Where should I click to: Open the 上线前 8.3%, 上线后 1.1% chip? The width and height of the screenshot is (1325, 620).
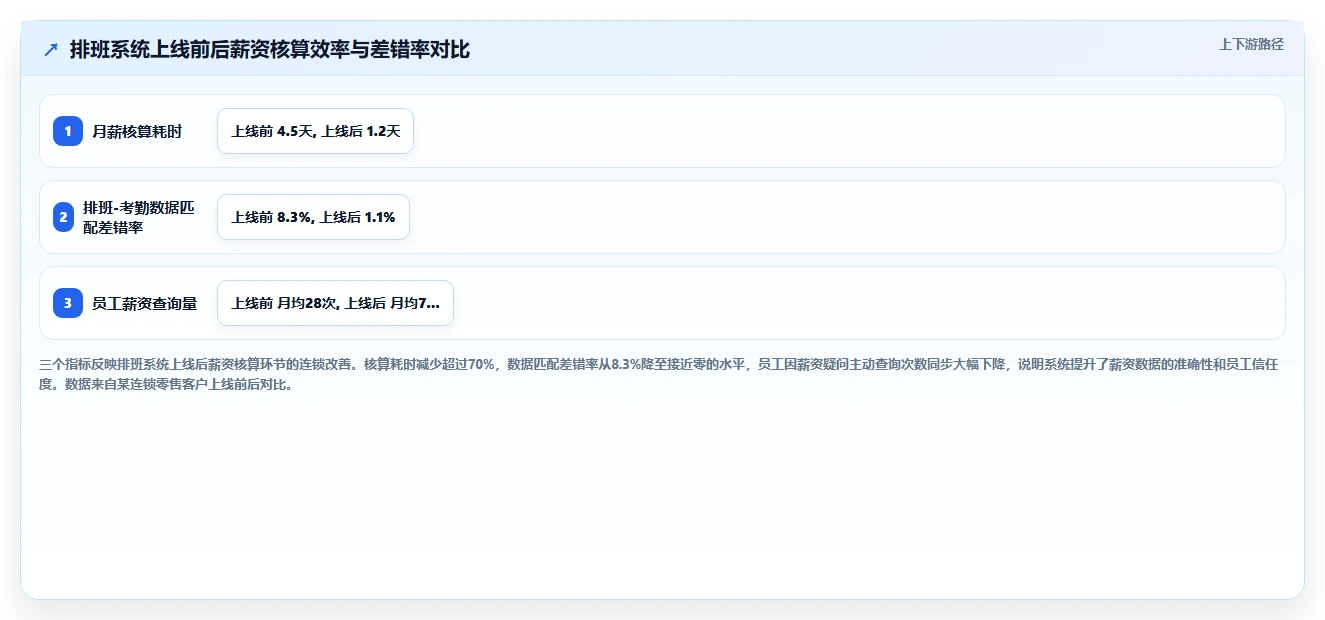click(313, 217)
